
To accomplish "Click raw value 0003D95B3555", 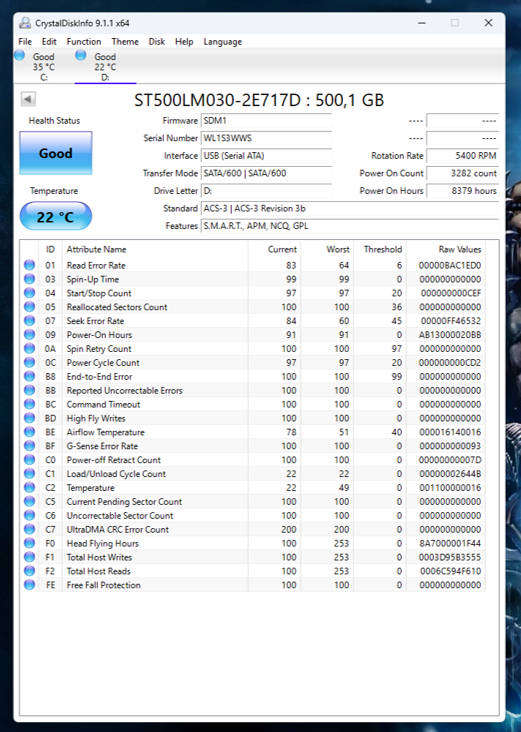I will coord(450,557).
